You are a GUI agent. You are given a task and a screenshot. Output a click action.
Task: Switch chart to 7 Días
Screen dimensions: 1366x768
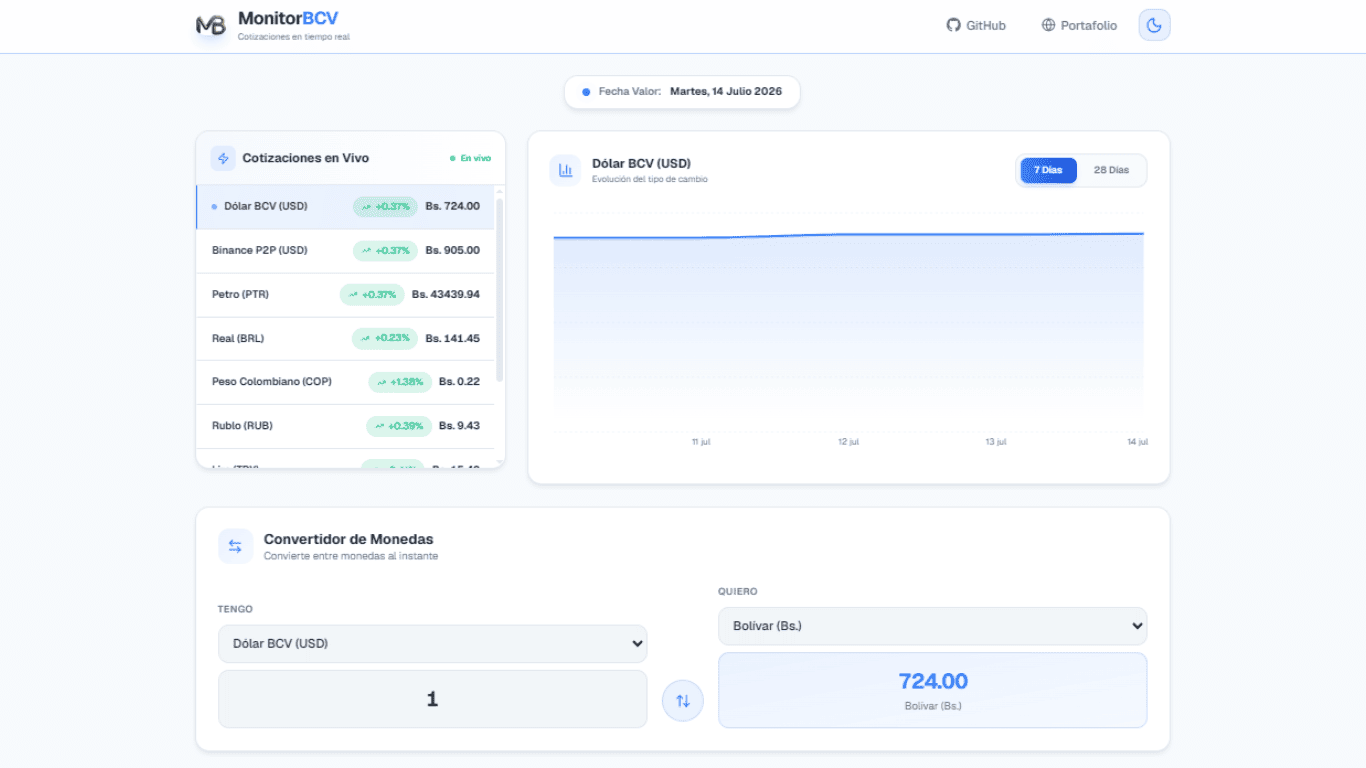1048,170
